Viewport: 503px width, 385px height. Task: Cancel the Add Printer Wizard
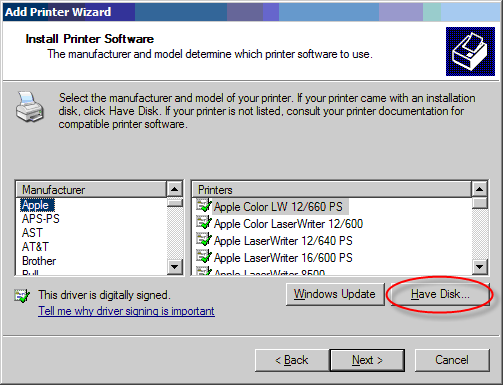[x=452, y=360]
